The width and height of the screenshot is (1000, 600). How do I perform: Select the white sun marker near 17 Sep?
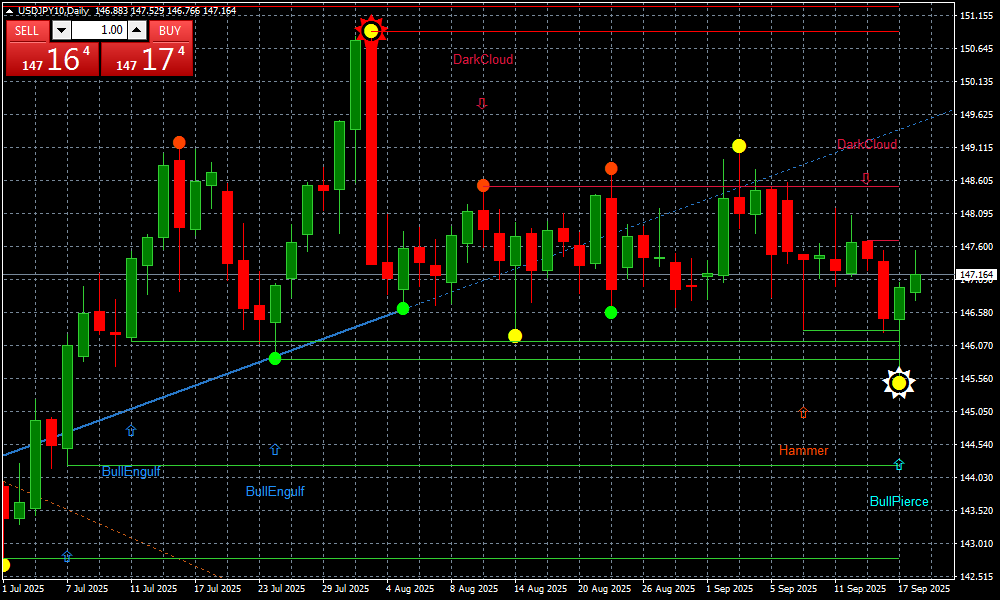click(x=899, y=383)
